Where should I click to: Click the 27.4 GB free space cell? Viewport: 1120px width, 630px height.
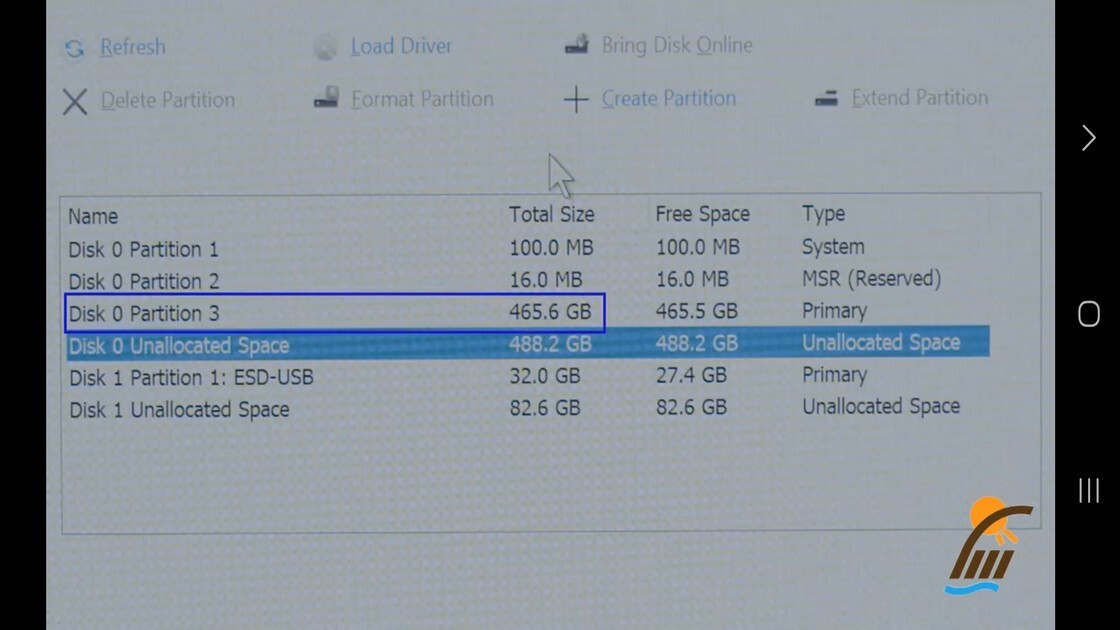[691, 375]
